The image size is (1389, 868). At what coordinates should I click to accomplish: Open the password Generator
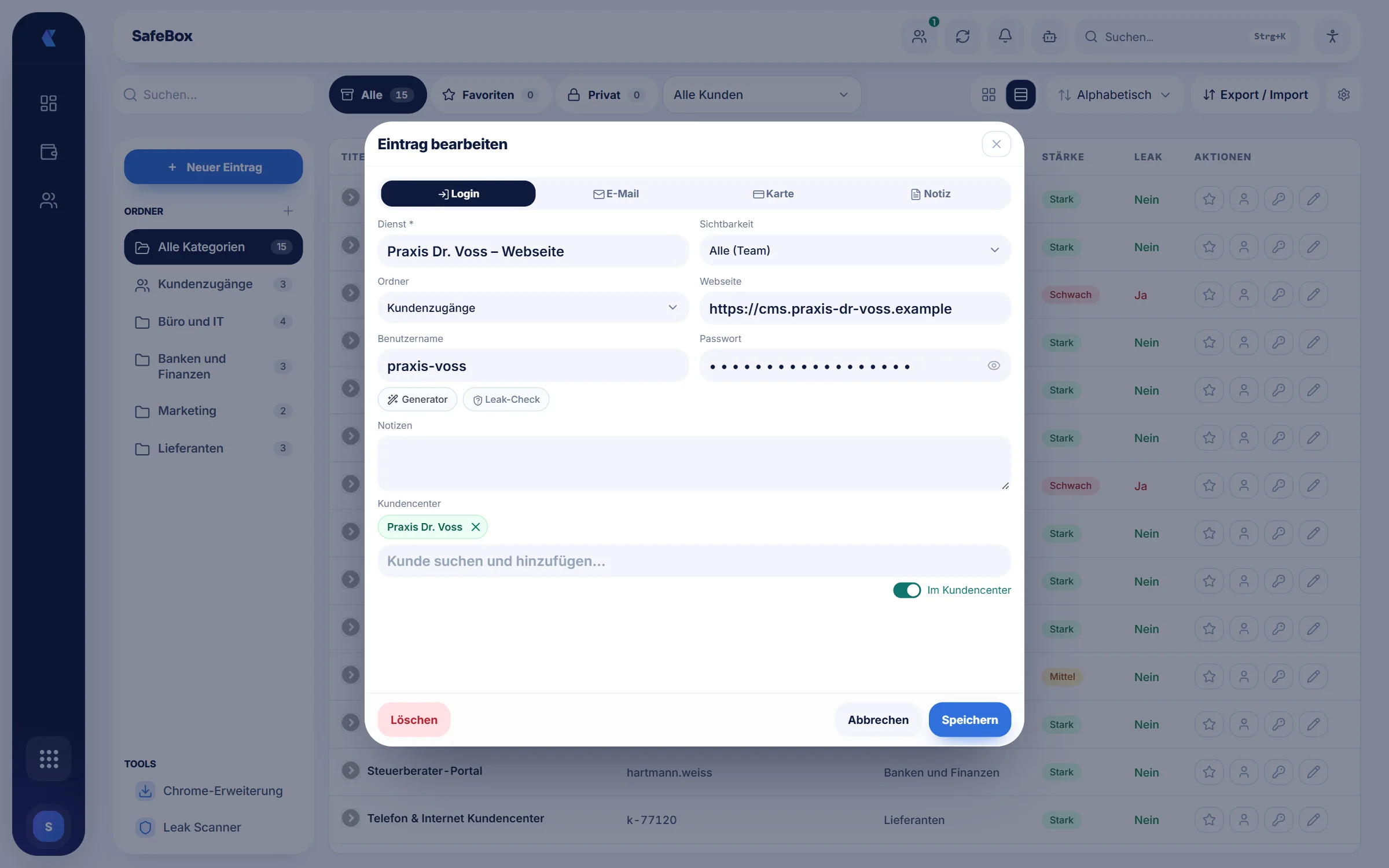(x=417, y=399)
